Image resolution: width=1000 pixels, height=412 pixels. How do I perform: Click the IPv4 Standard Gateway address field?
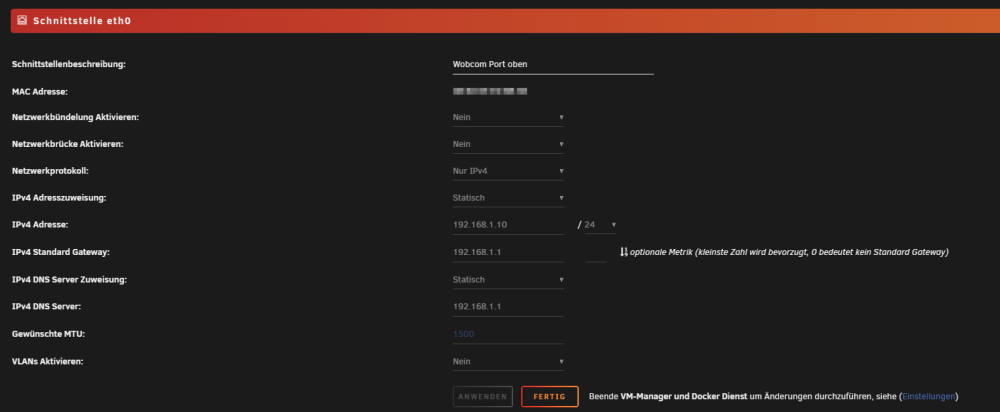508,253
